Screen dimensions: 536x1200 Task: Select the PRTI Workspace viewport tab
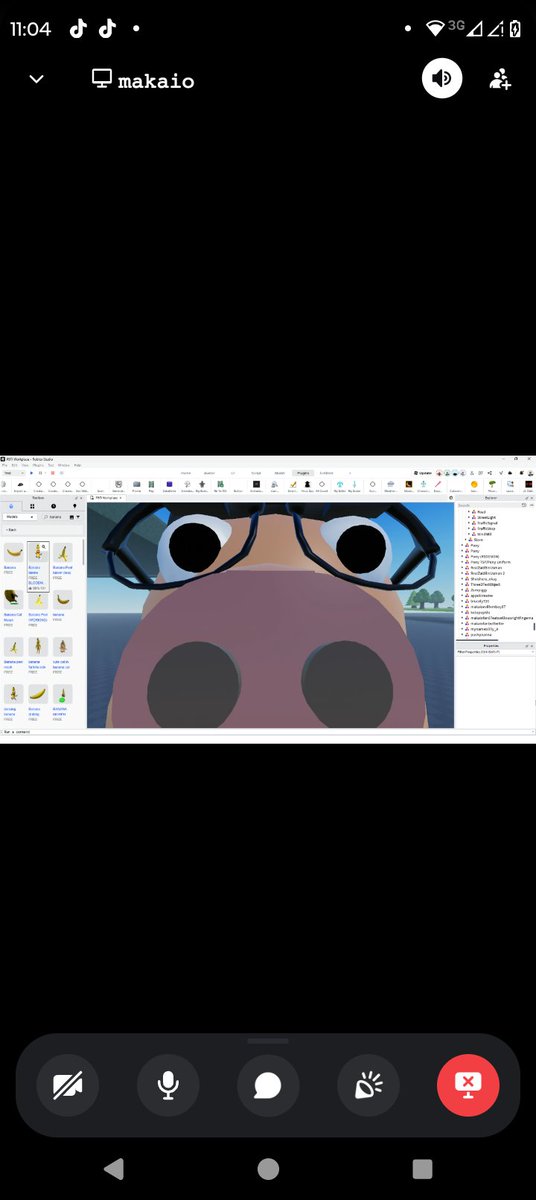(106, 497)
